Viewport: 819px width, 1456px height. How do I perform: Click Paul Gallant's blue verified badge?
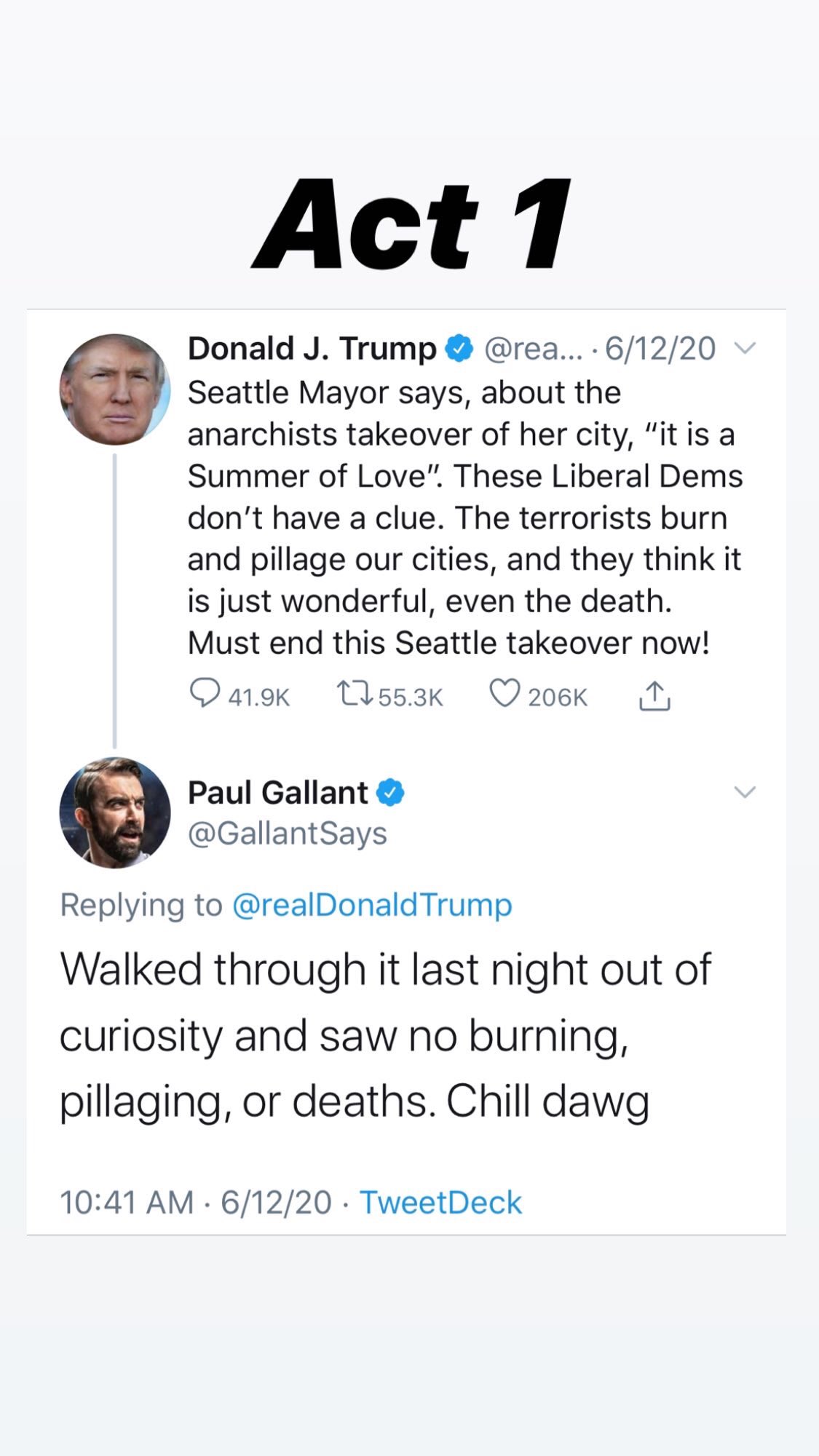[x=390, y=793]
